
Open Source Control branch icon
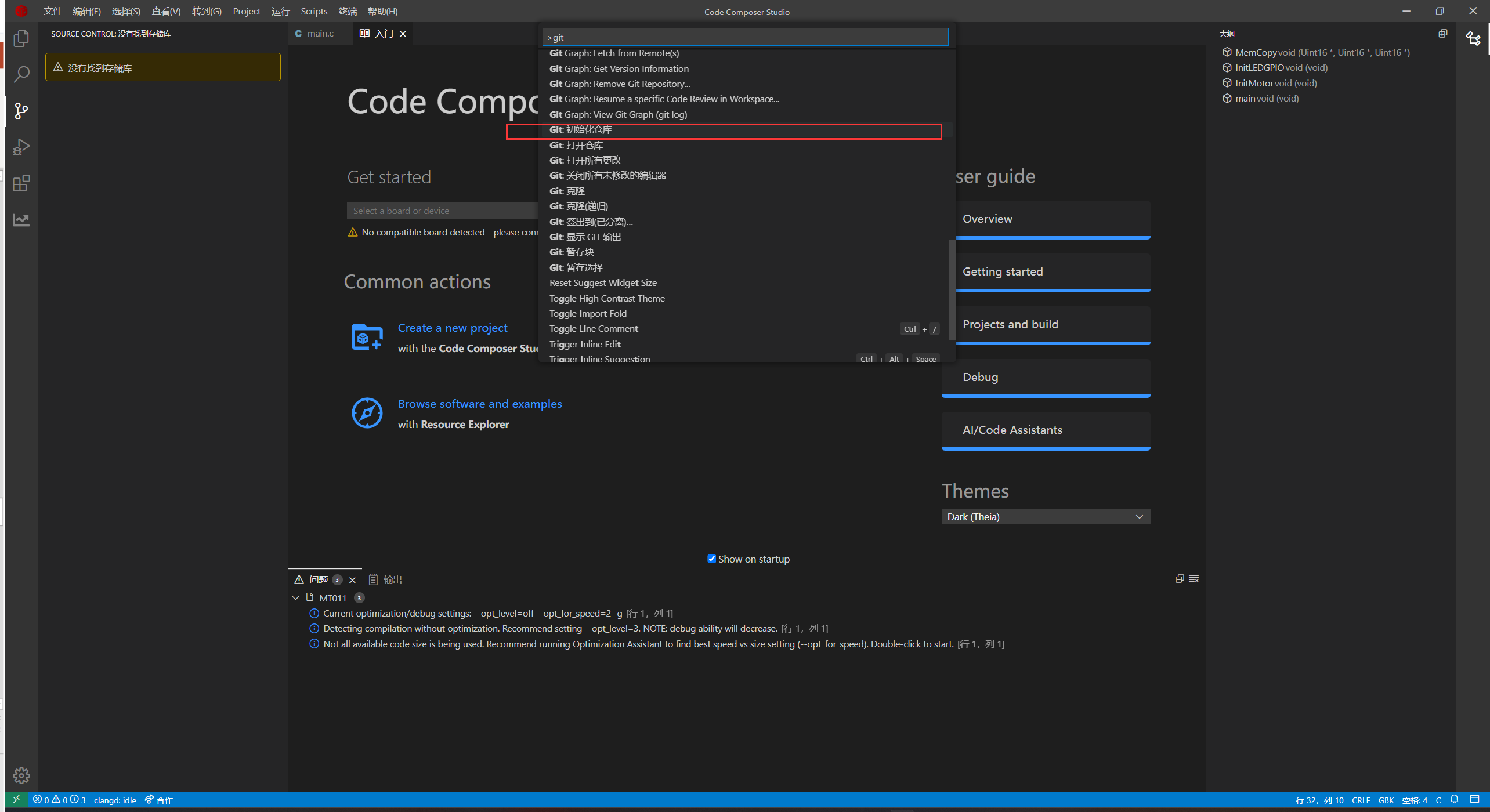21,111
